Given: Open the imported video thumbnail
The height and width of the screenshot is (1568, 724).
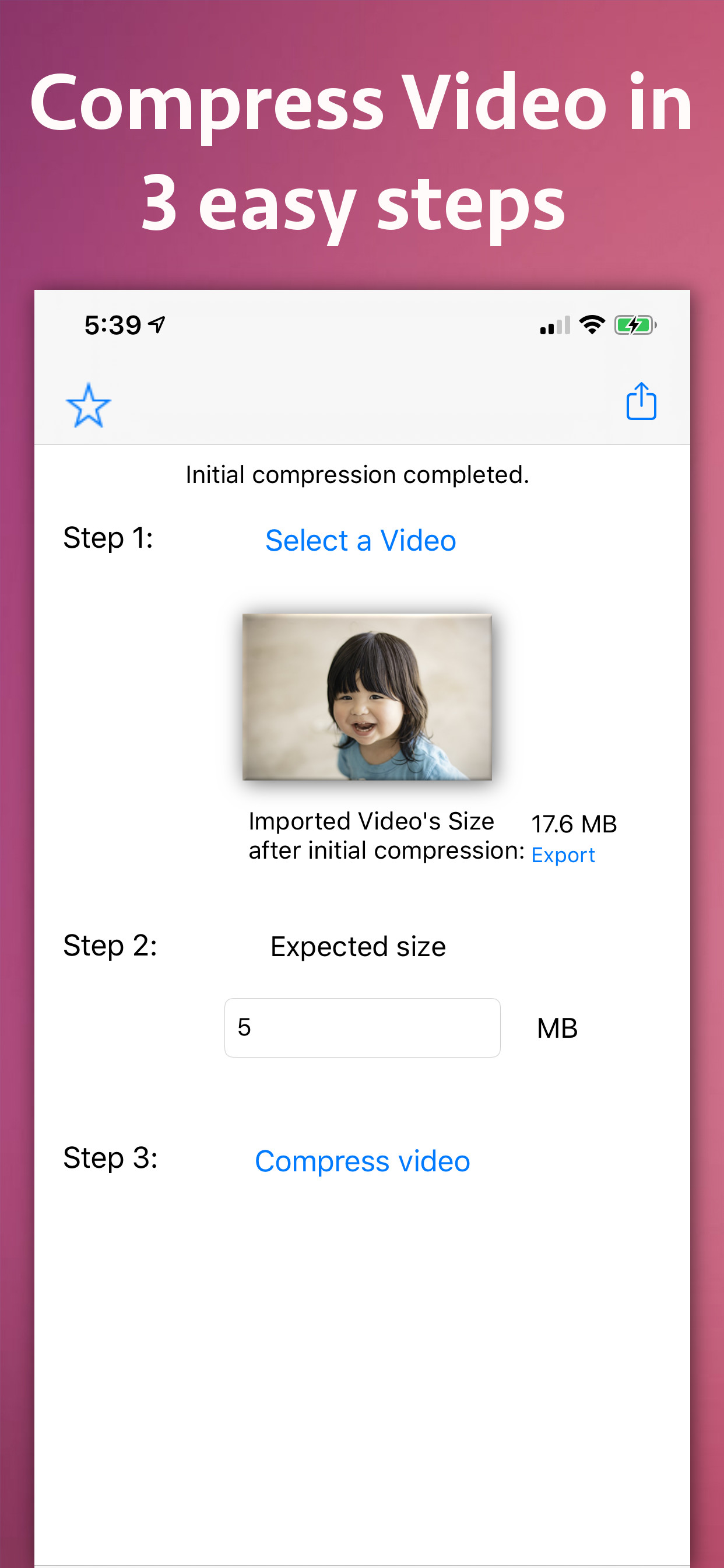Looking at the screenshot, I should [367, 697].
